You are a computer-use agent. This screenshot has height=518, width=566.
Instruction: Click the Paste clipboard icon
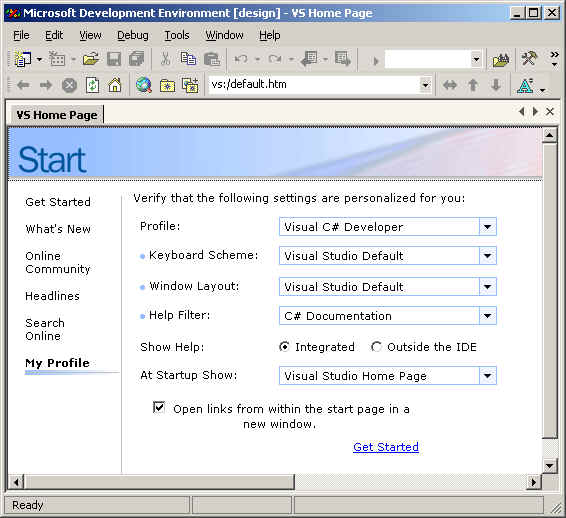point(212,59)
